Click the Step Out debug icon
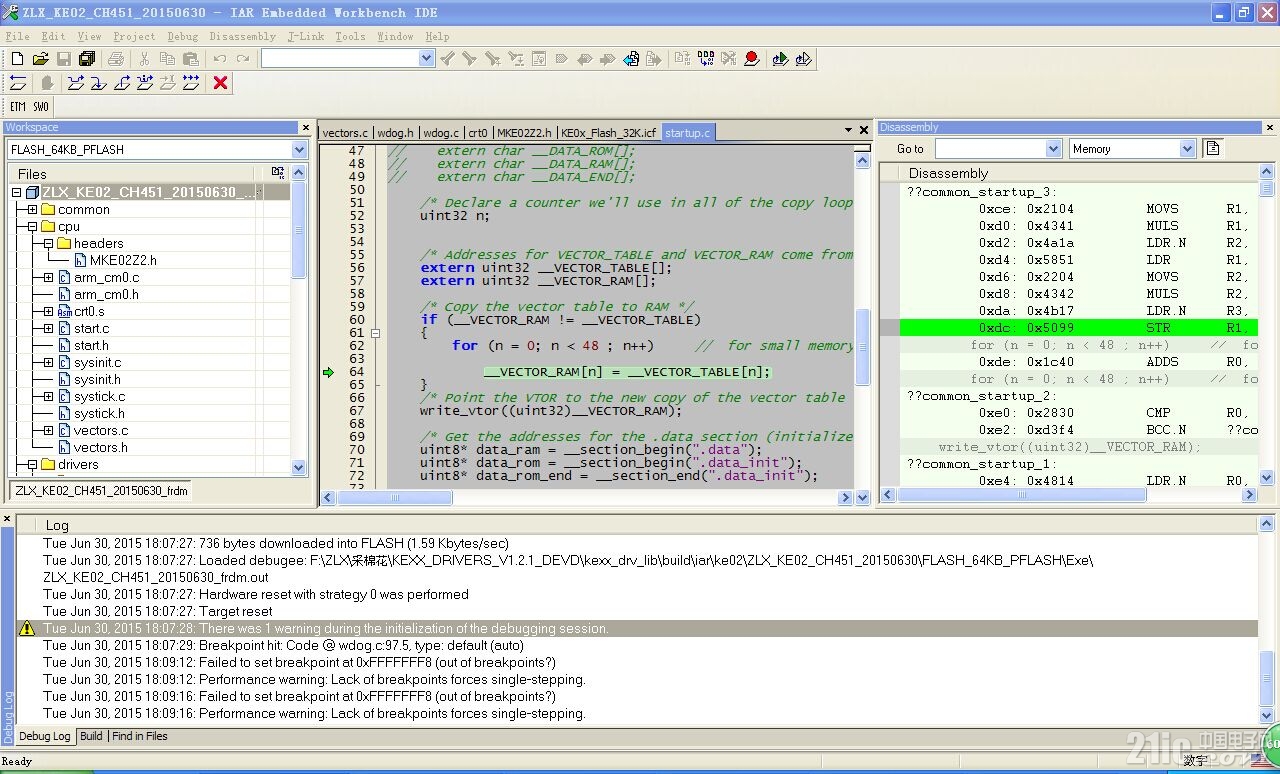 (x=122, y=83)
